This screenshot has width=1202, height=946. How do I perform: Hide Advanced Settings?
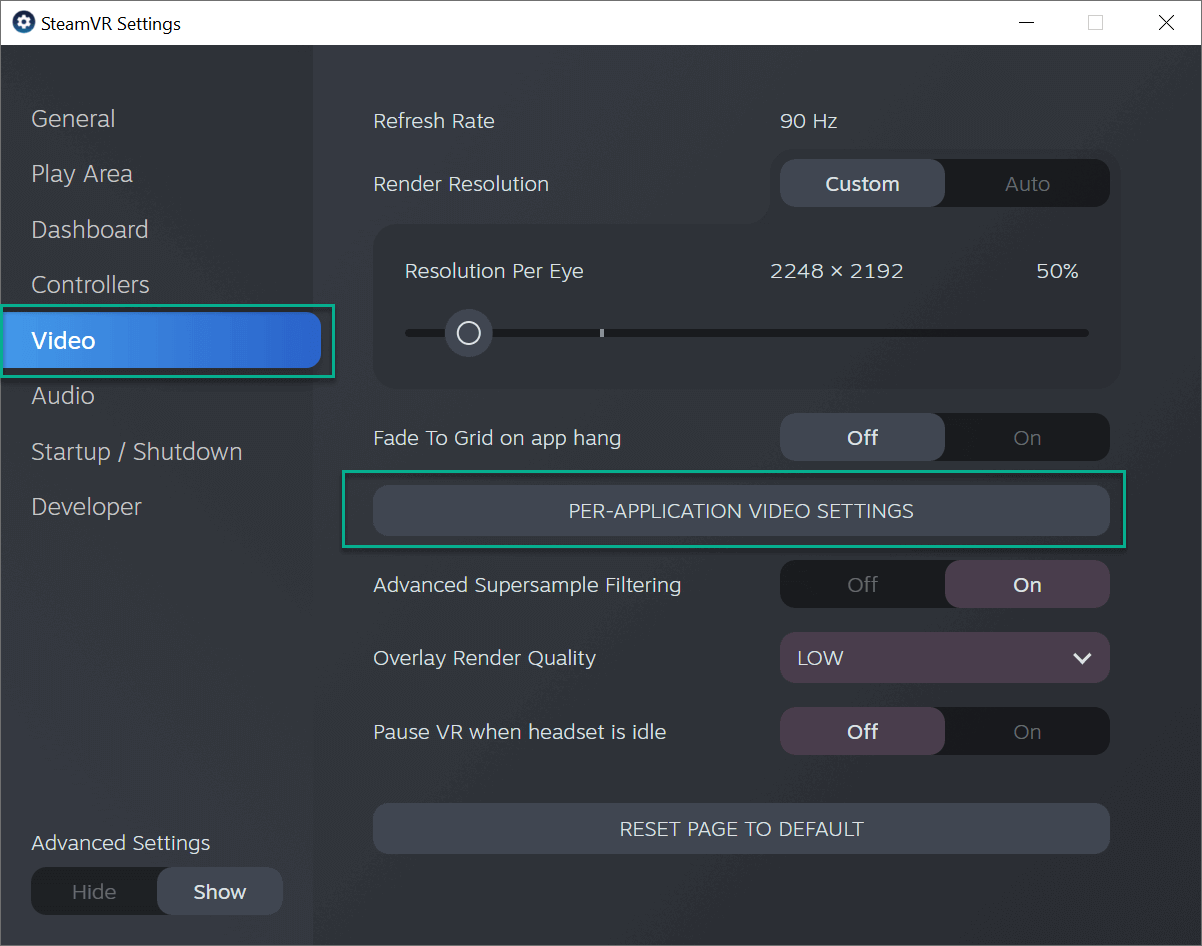point(94,892)
